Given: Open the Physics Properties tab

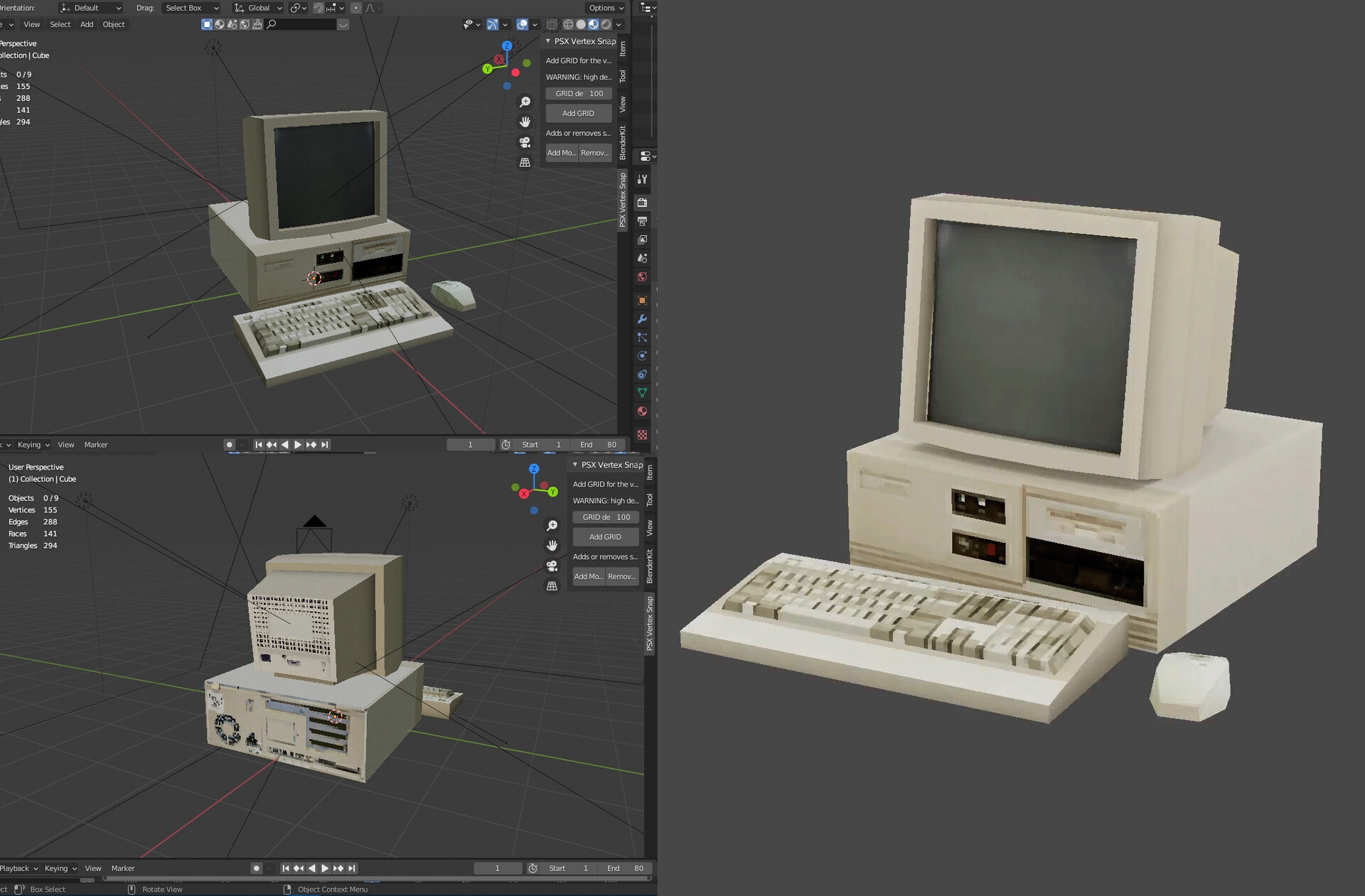Looking at the screenshot, I should pyautogui.click(x=642, y=356).
